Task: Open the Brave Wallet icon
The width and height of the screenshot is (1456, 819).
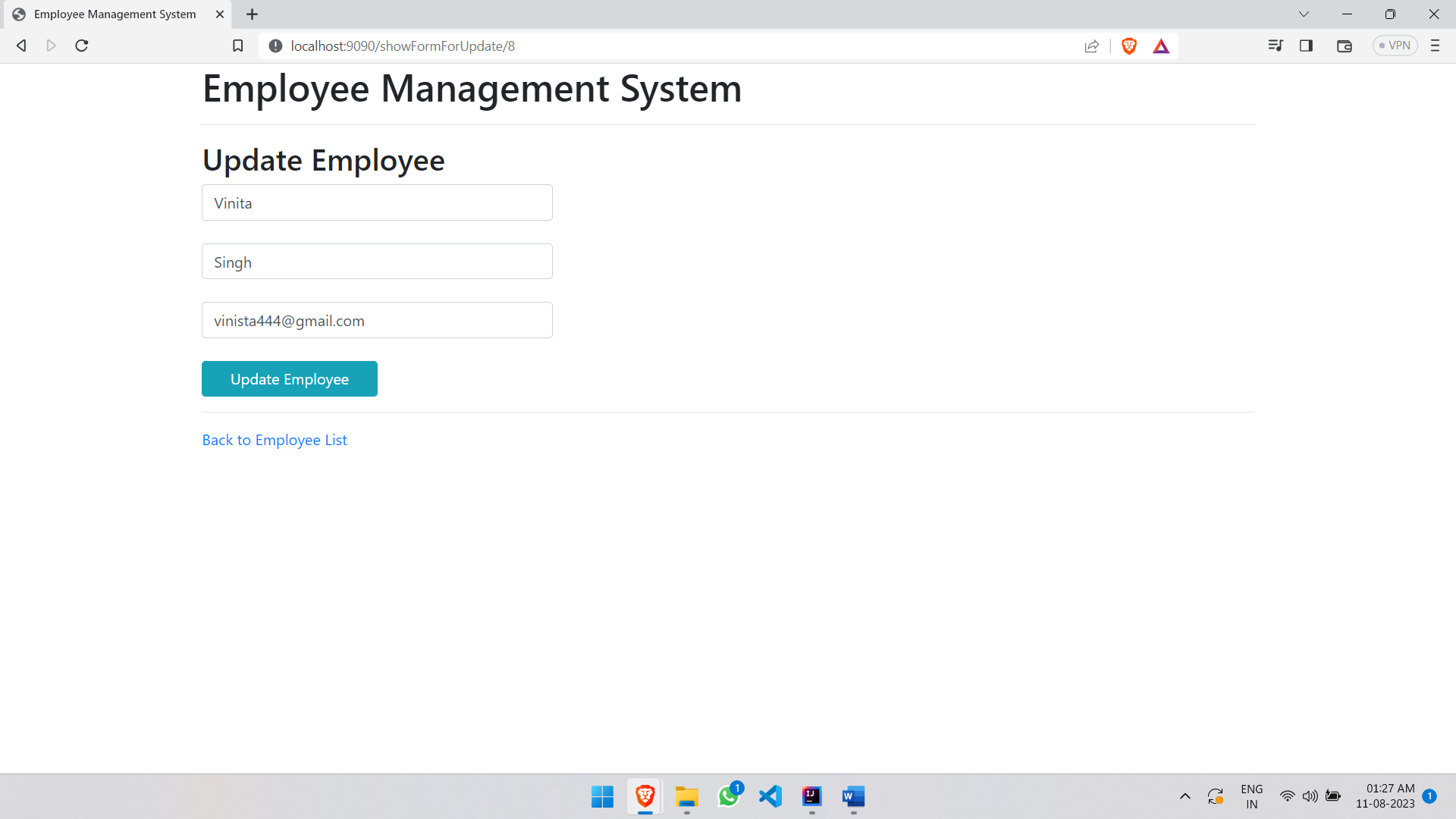Action: [x=1345, y=45]
